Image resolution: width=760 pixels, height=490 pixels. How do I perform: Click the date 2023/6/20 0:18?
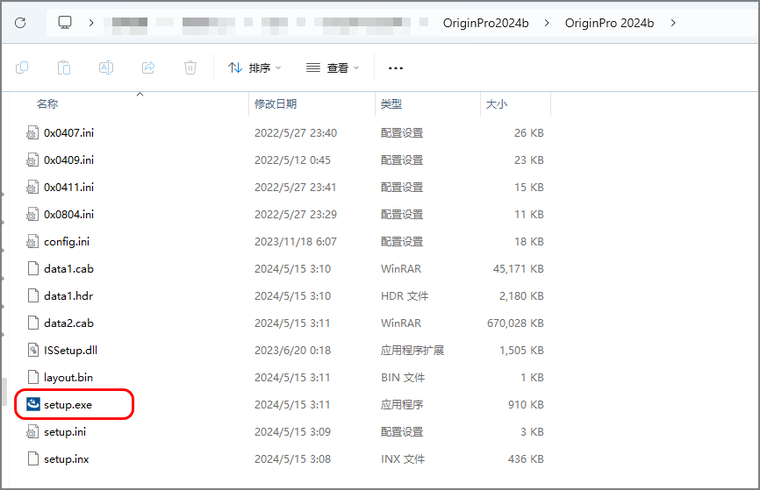293,350
